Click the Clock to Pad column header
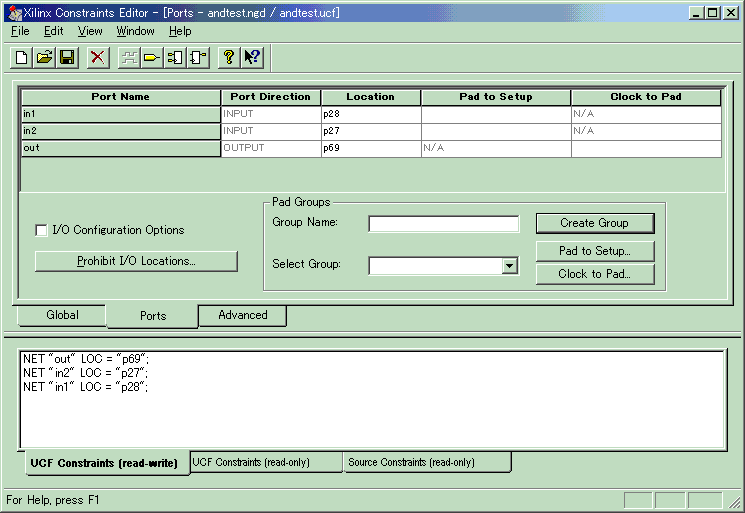Viewport: 745px width, 513px height. click(646, 97)
